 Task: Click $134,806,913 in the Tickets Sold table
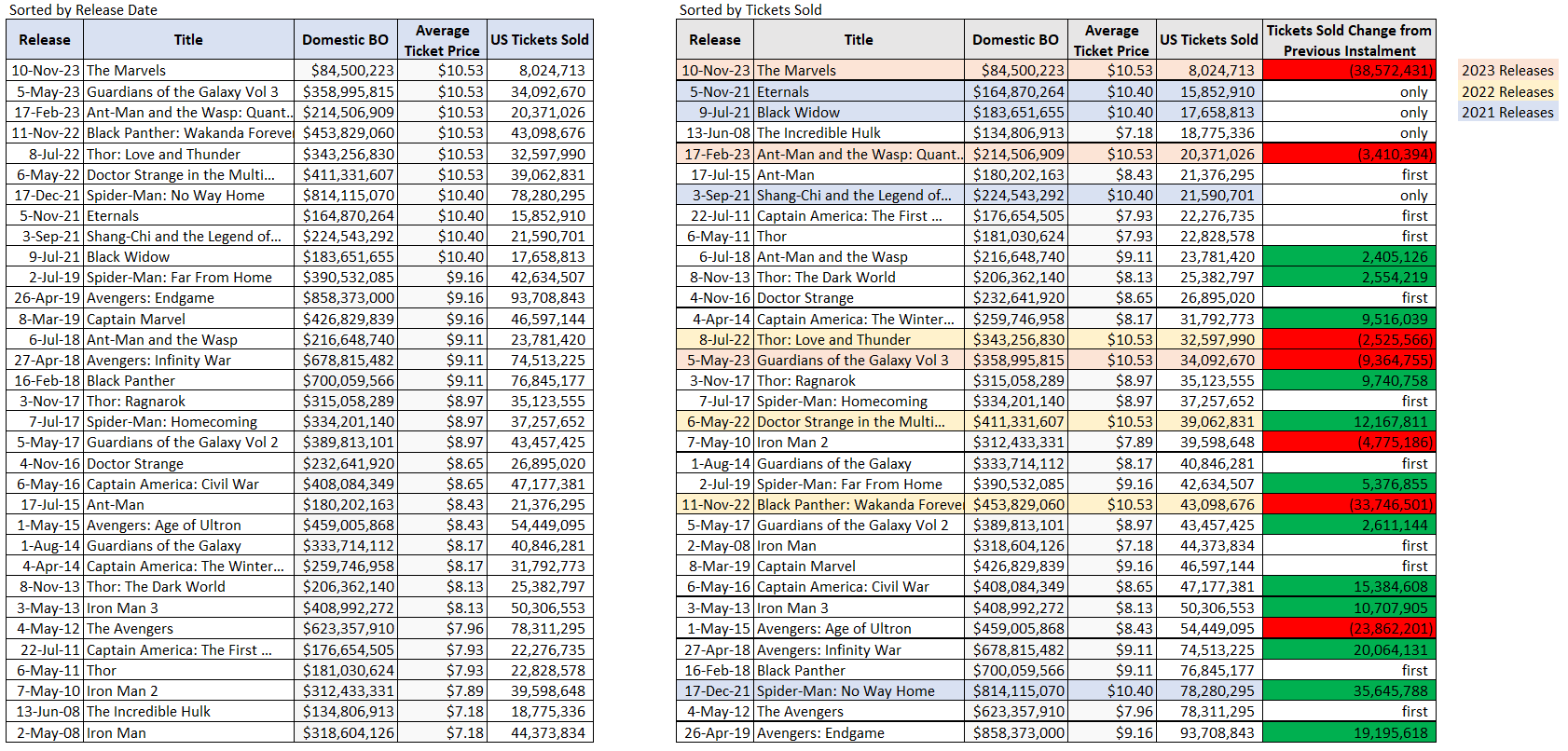[1019, 133]
